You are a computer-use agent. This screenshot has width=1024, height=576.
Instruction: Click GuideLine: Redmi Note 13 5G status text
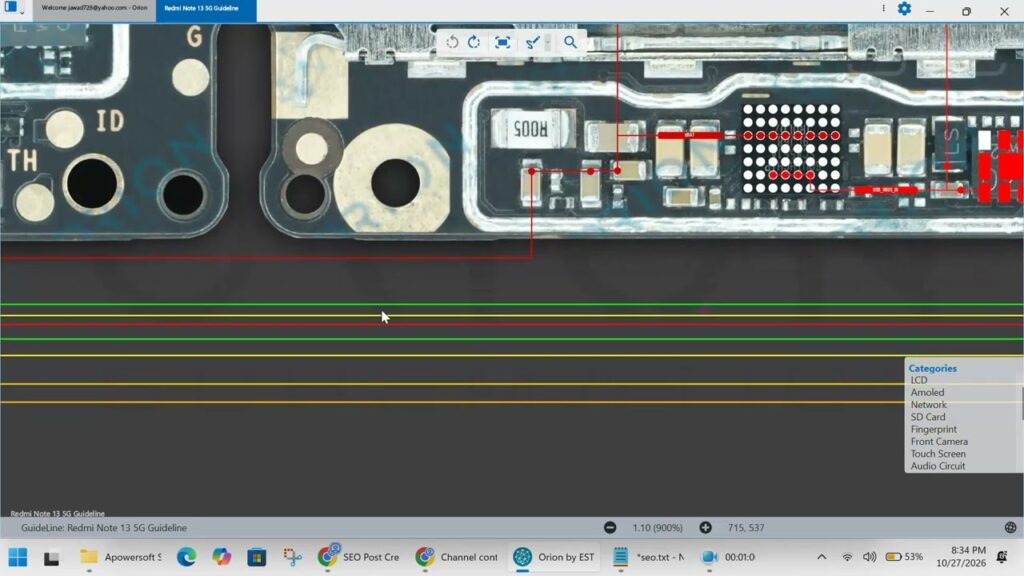point(104,528)
